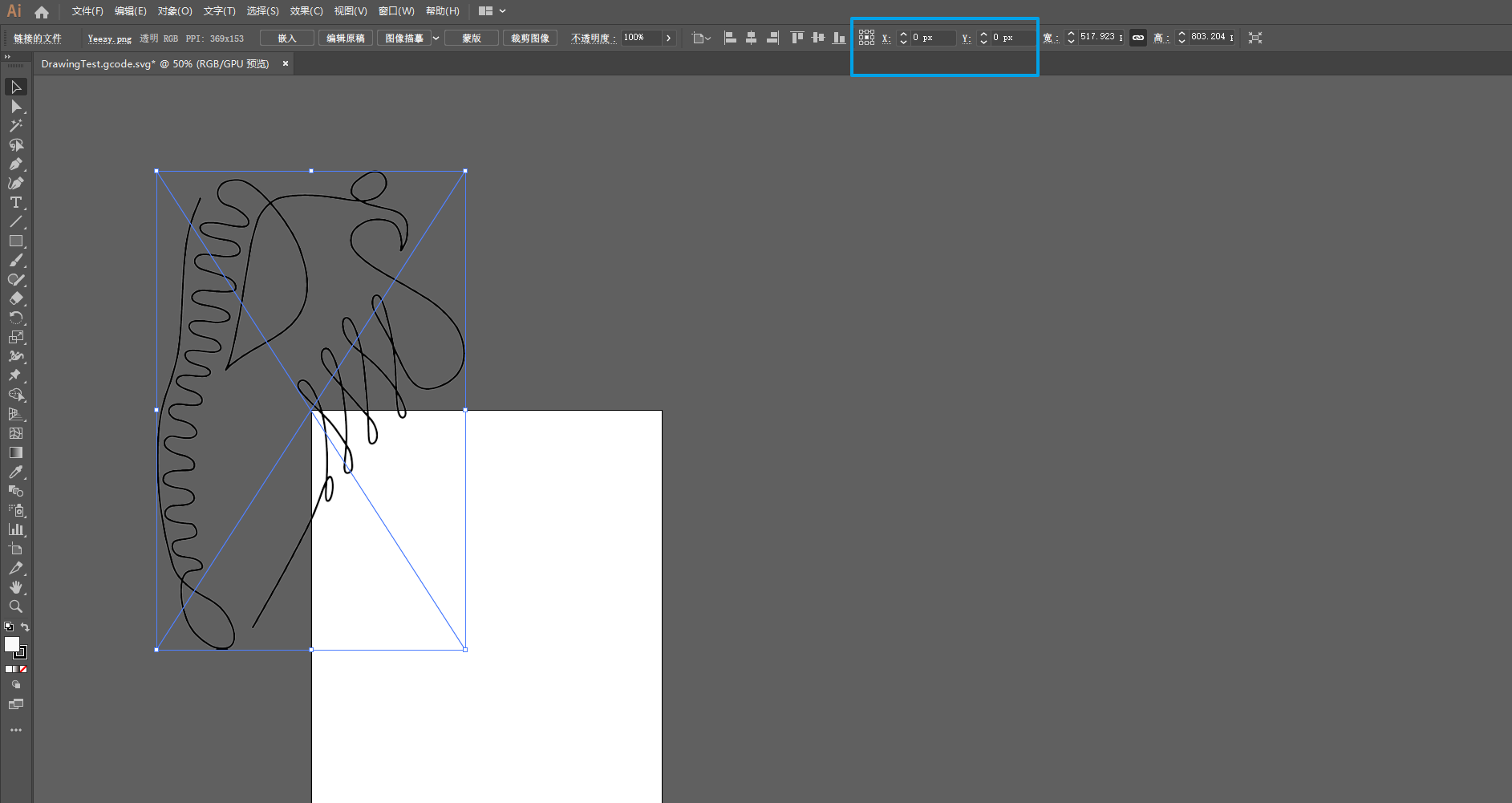1512x803 pixels.
Task: Pick the Pen tool
Action: (16, 164)
